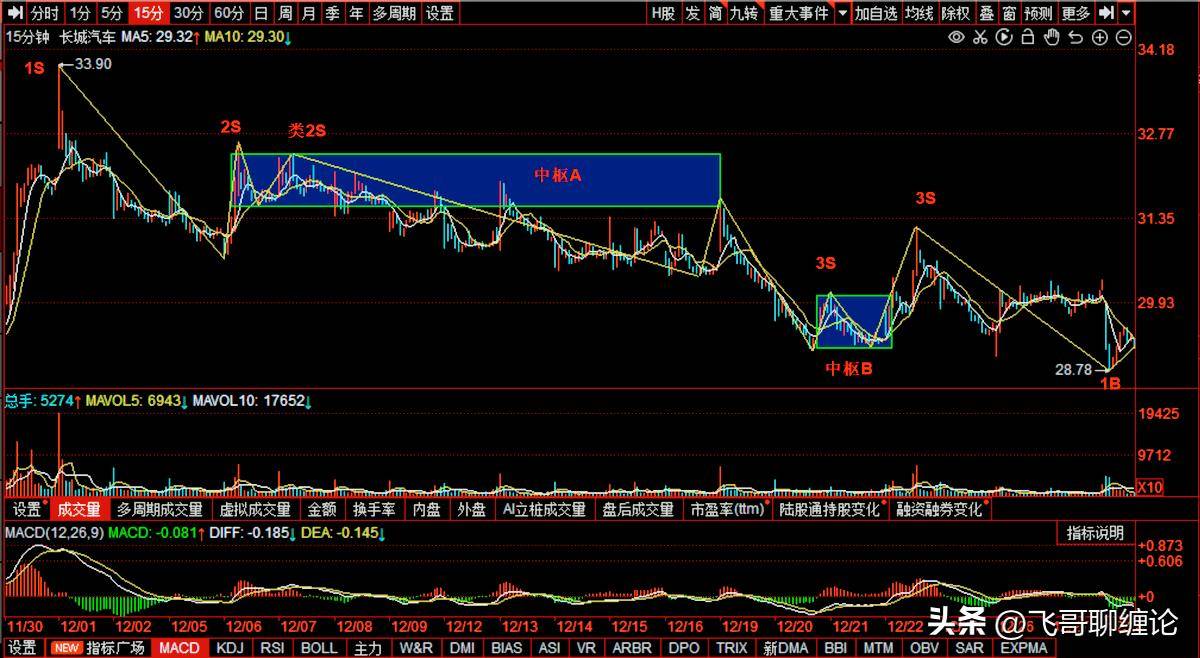Select the 外盘 tab
Viewport: 1200px width, 658px height.
pyautogui.click(x=471, y=509)
